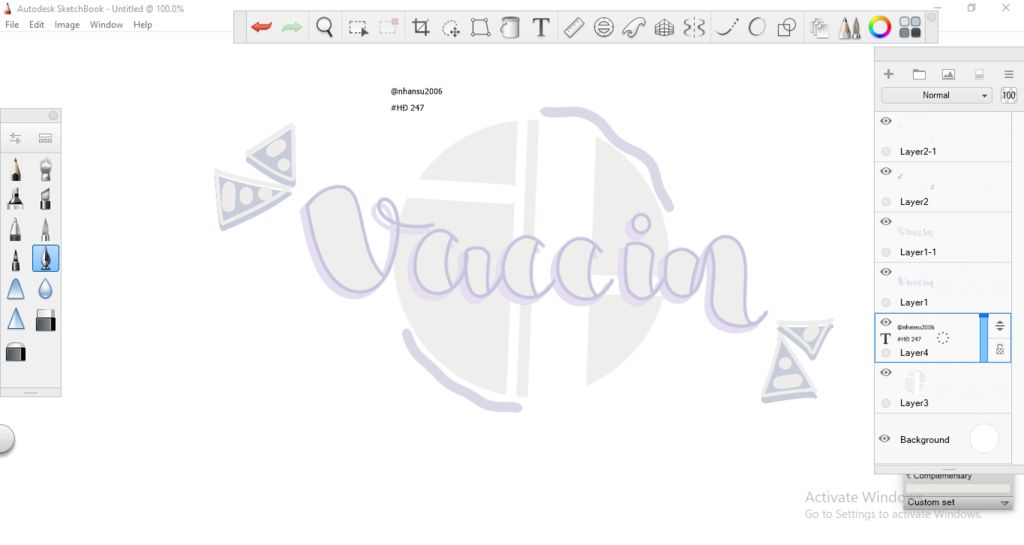Select the Flood Fill bucket tool
1024x545 pixels.
click(510, 27)
